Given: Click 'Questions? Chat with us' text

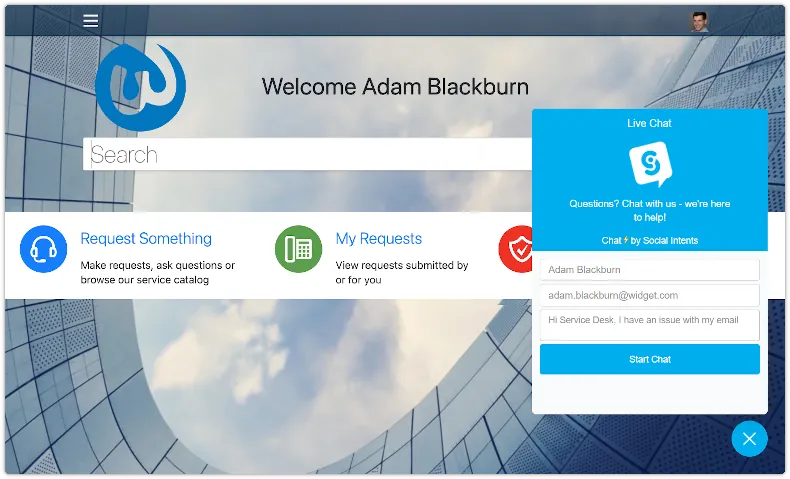Looking at the screenshot, I should point(649,211).
